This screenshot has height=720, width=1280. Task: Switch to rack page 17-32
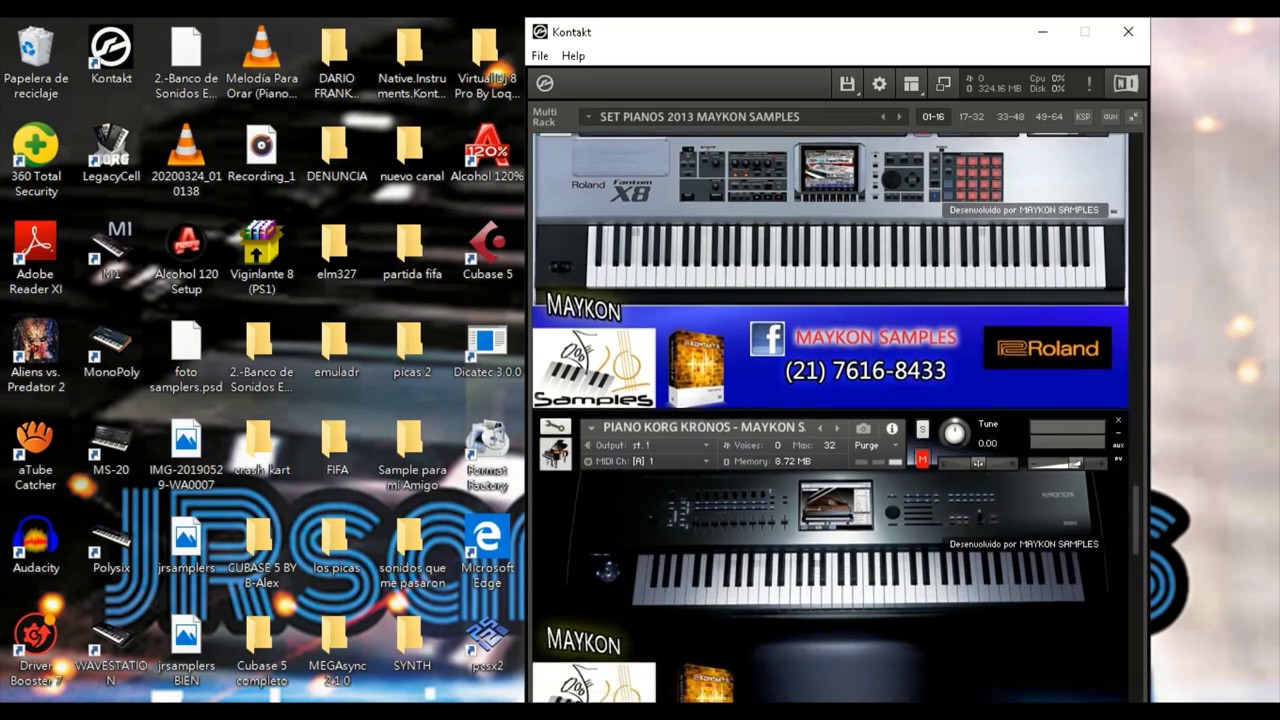tap(971, 117)
